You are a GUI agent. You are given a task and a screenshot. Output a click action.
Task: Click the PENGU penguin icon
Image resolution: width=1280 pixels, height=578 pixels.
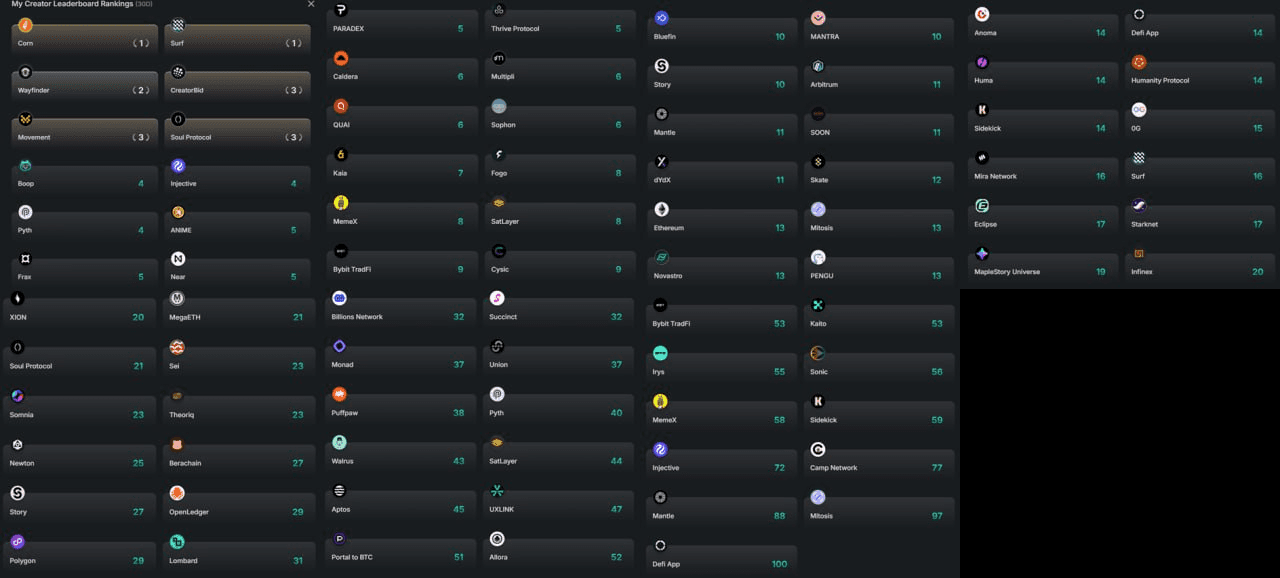818,257
